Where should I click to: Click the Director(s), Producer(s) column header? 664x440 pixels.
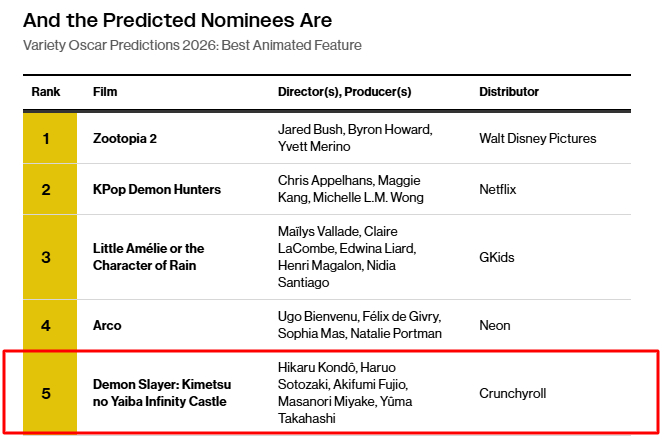(x=344, y=92)
